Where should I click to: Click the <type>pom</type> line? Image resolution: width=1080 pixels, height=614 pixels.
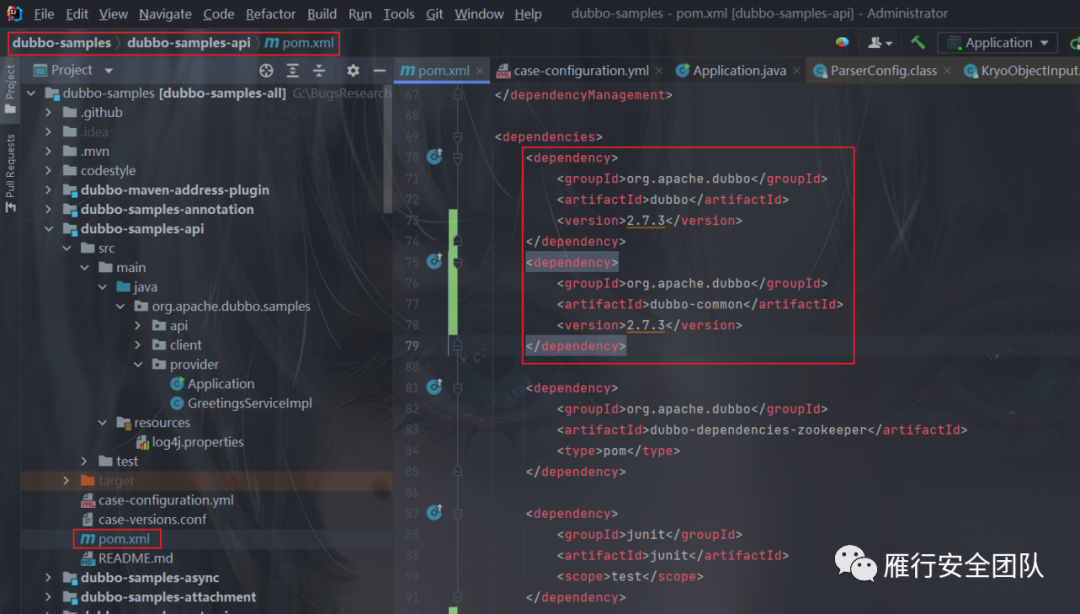[x=618, y=451]
